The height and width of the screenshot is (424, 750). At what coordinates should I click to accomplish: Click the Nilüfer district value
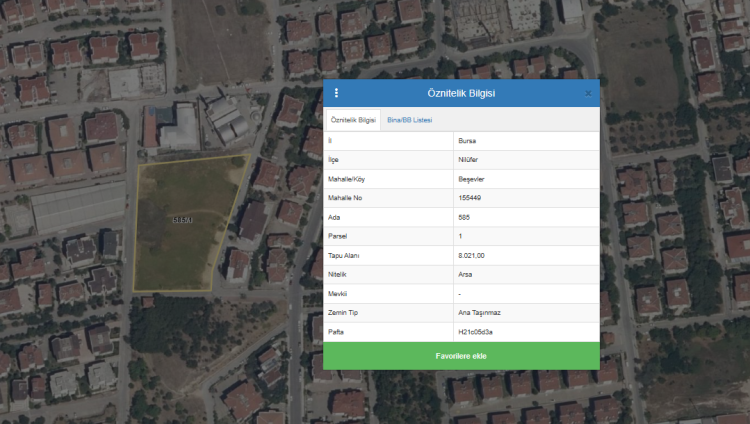(468, 160)
